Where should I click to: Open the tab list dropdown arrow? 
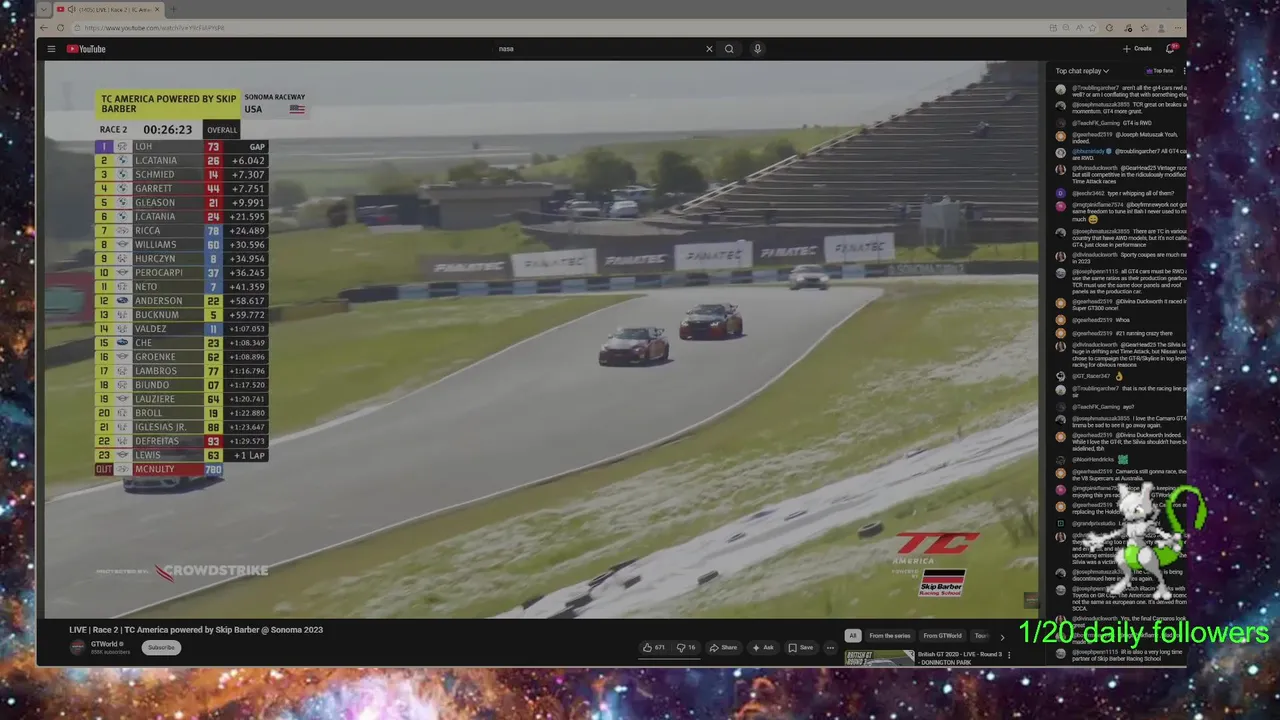point(43,9)
